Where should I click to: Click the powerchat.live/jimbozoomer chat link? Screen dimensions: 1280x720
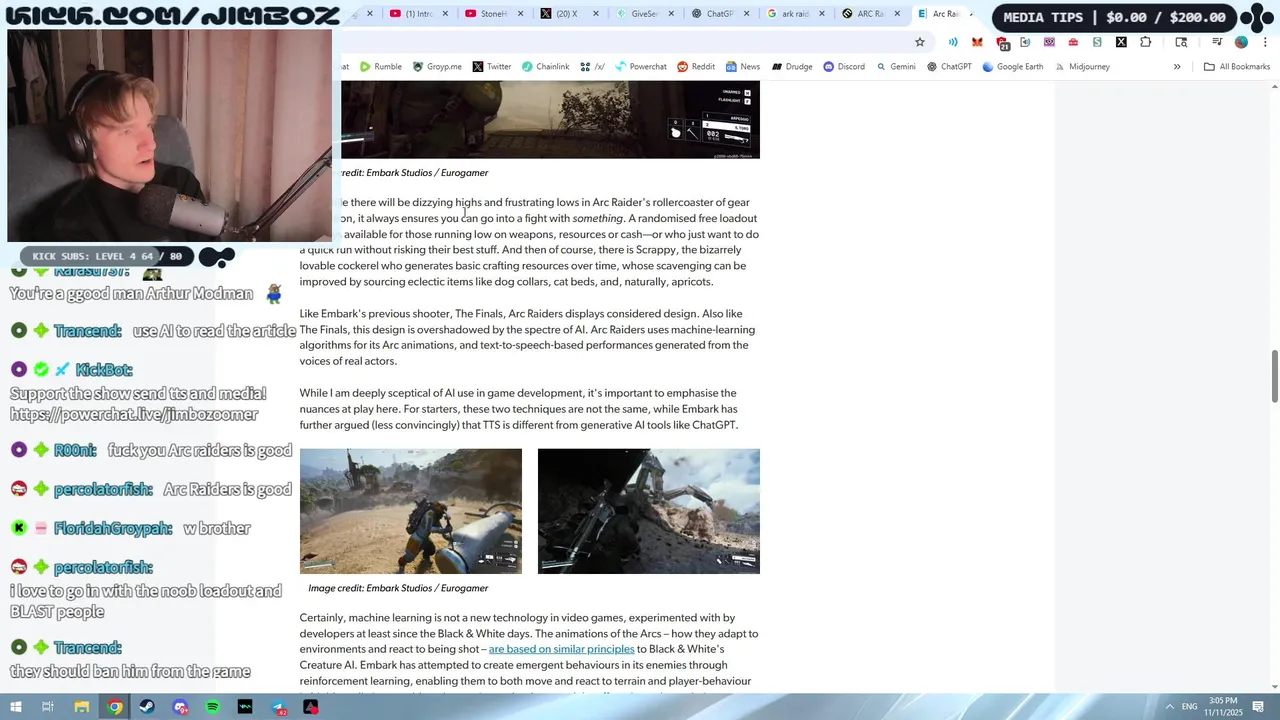tap(134, 414)
